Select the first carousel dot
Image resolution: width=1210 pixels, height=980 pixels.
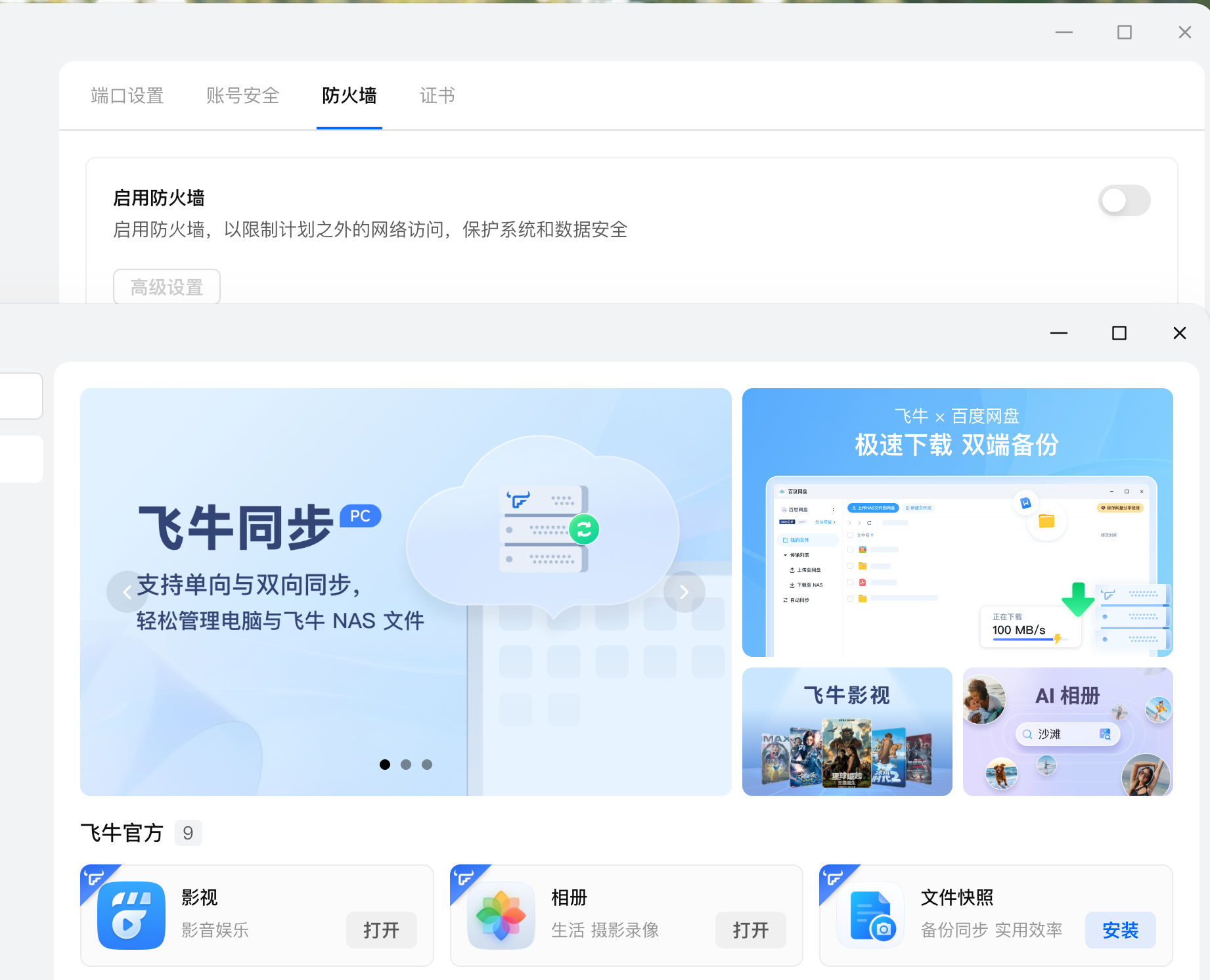tap(385, 765)
